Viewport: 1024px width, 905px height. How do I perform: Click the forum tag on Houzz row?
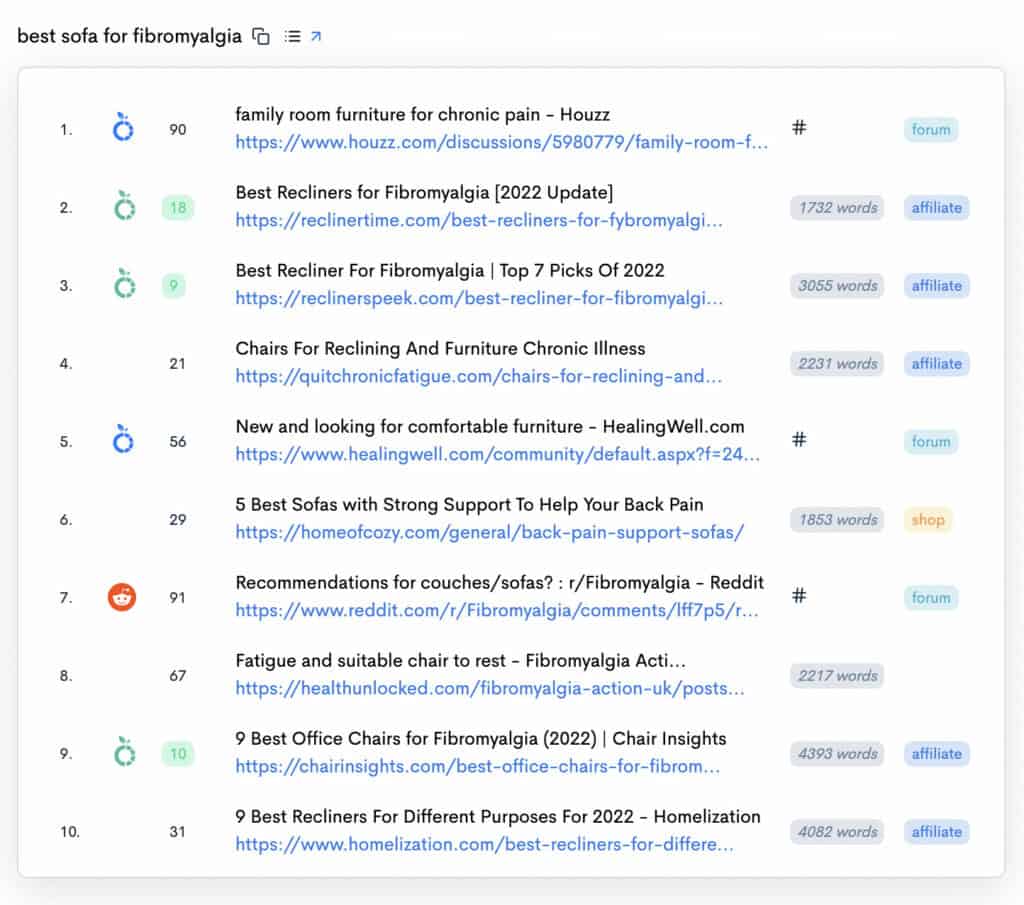[931, 130]
